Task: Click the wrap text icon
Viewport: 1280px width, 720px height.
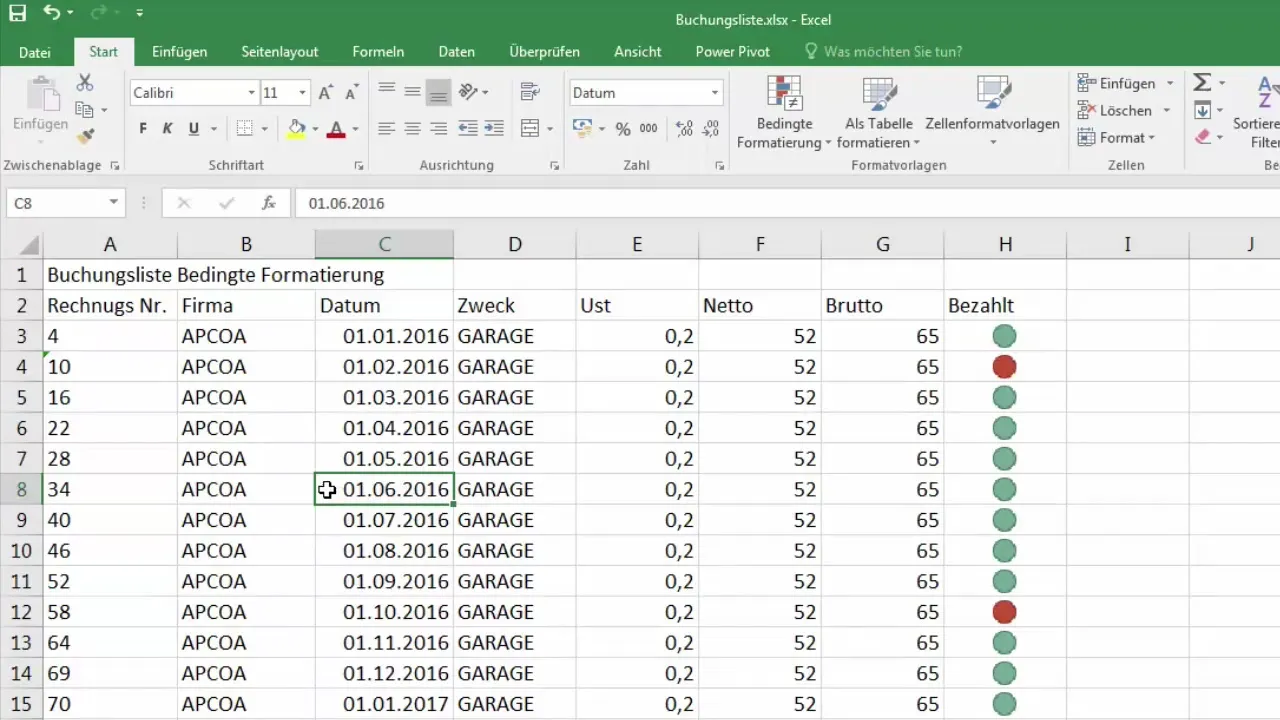Action: tap(530, 92)
